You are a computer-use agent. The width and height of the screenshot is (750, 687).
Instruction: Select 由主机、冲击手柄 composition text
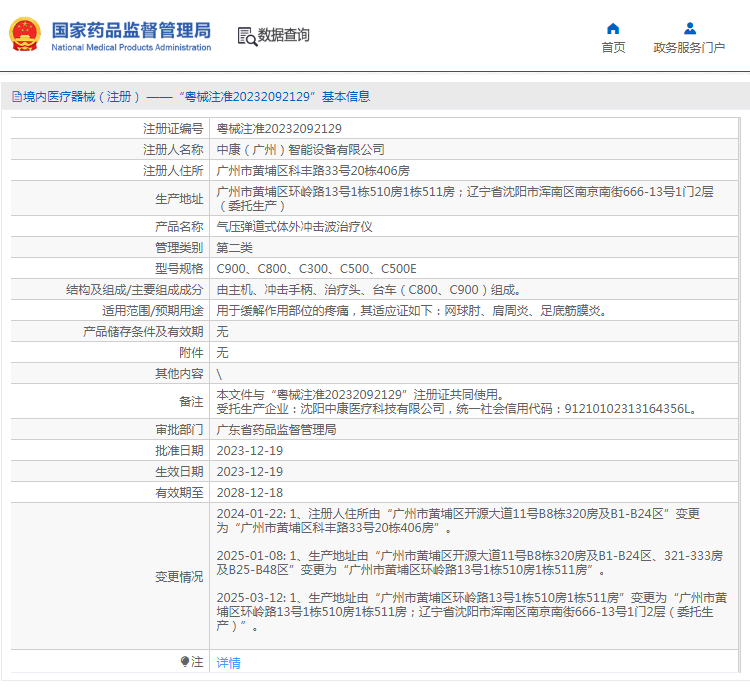[368, 290]
